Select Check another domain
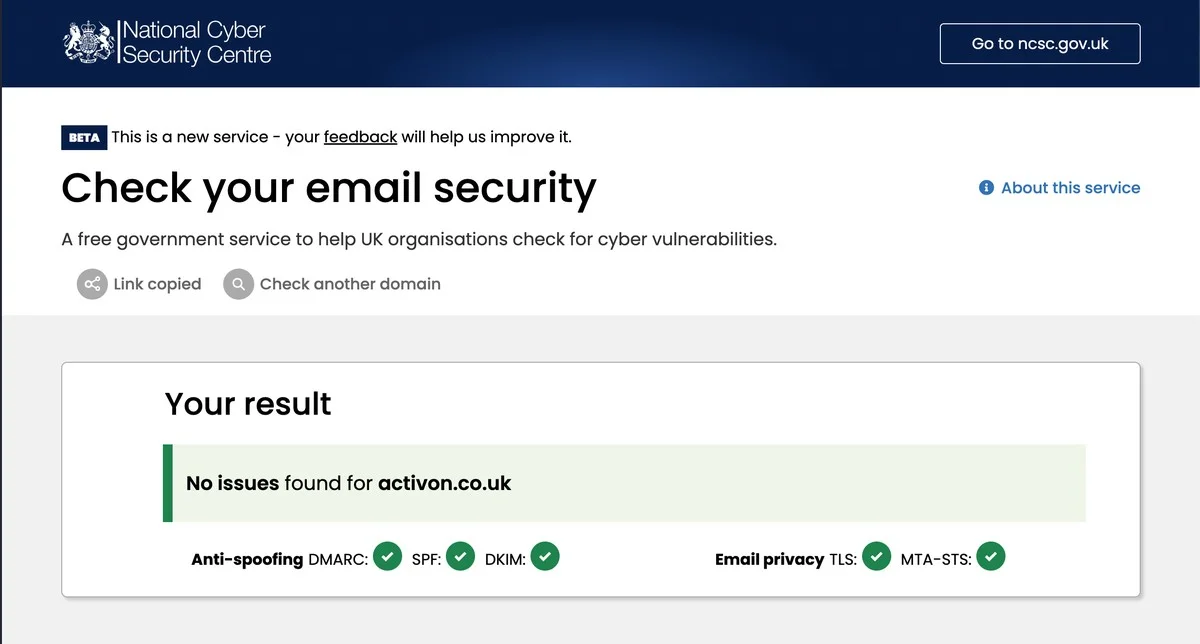 (x=350, y=284)
